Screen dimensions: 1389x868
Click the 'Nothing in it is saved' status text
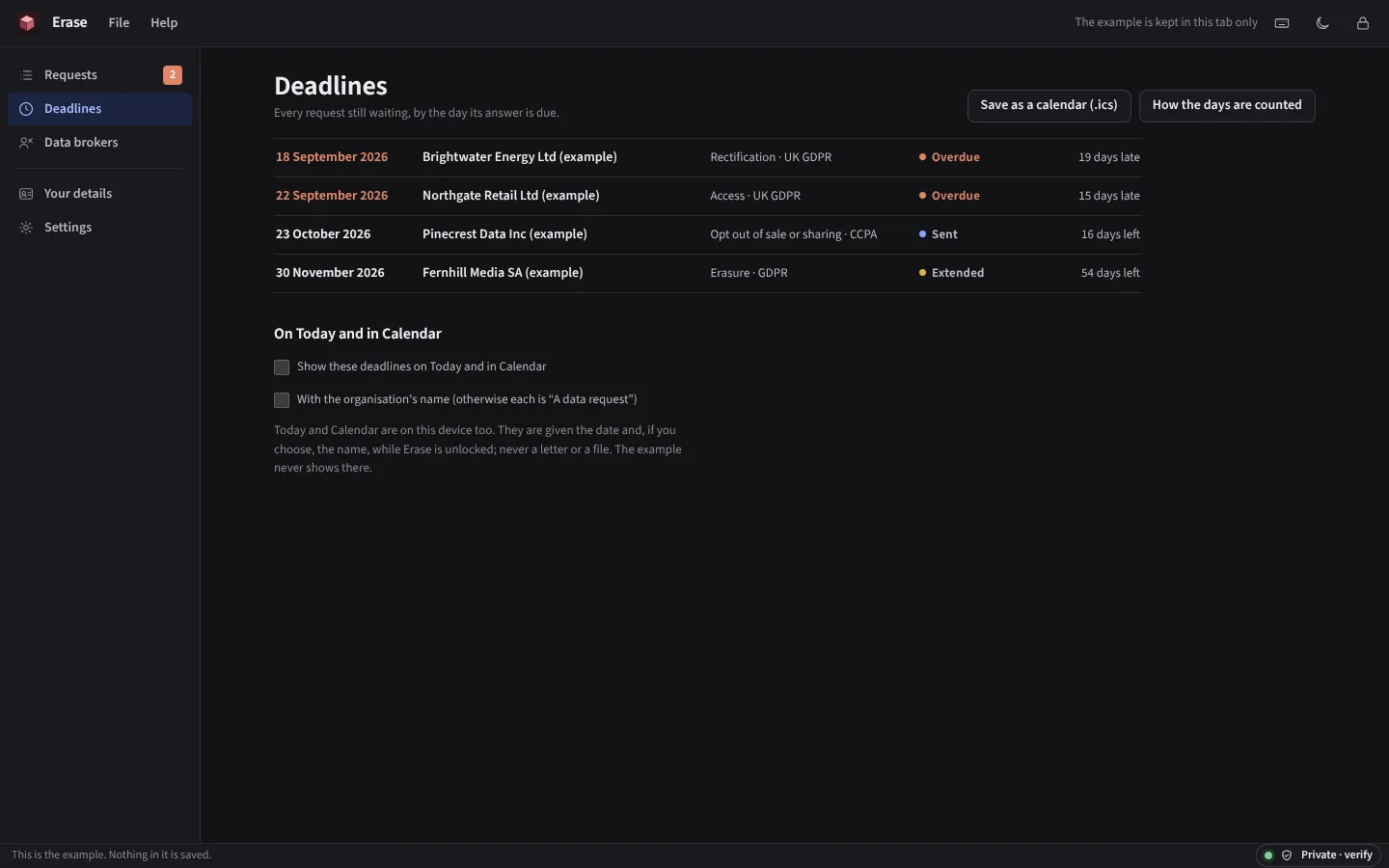coord(160,855)
